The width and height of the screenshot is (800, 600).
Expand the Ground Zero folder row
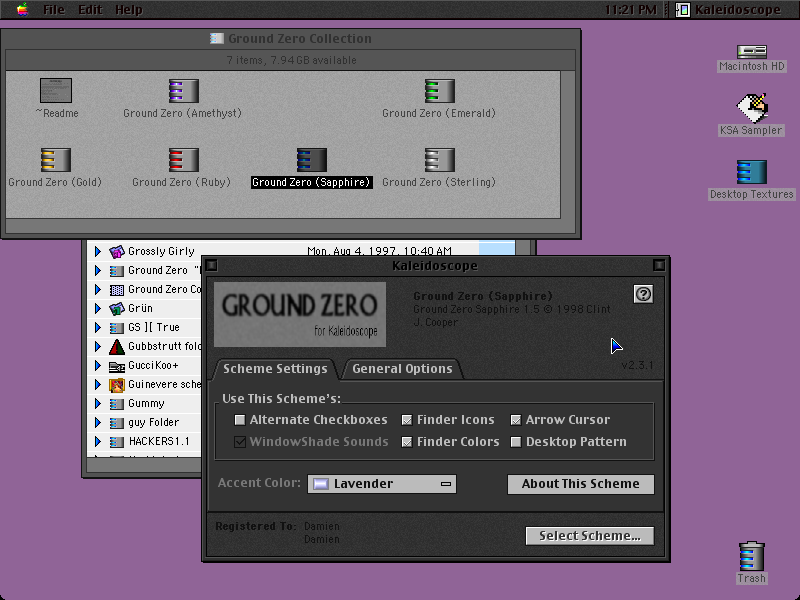(x=97, y=270)
